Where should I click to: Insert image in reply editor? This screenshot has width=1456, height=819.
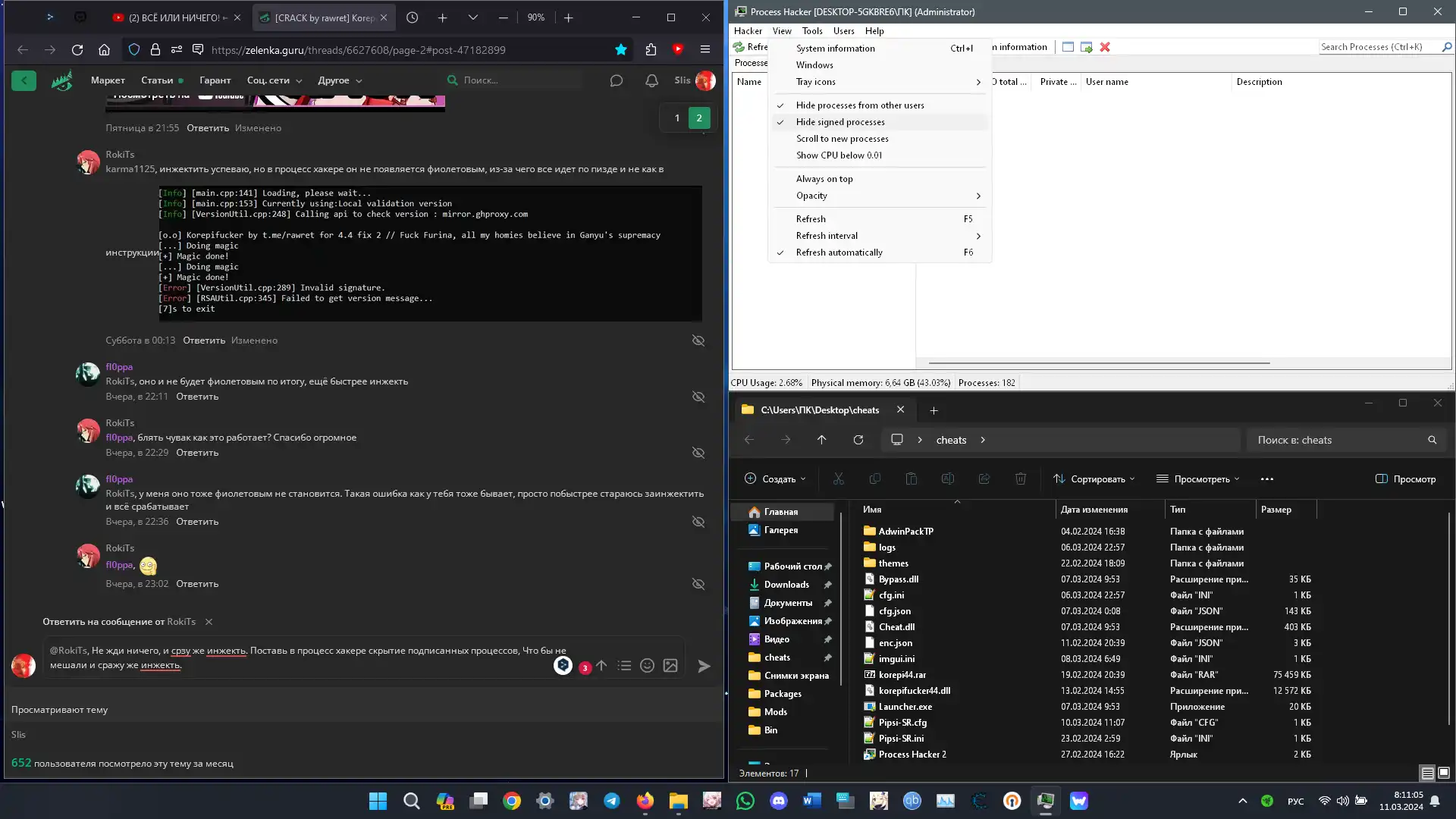[x=670, y=666]
